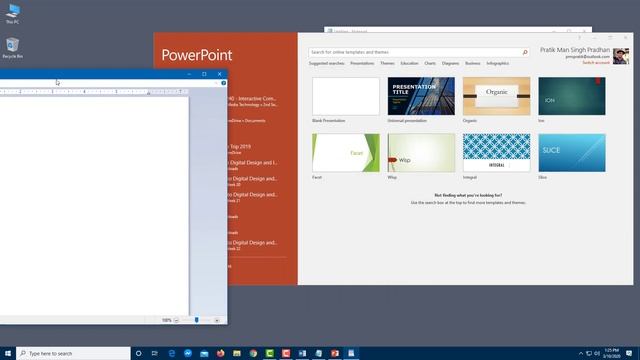Click the WordPad zoom out minus button
640x360 pixels.
click(x=176, y=320)
